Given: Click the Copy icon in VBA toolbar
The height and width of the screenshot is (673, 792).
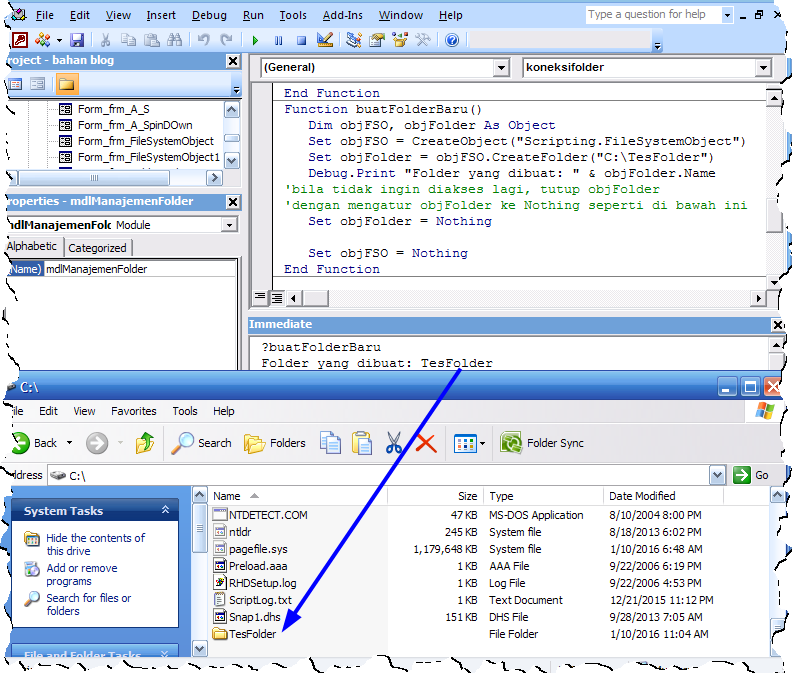Looking at the screenshot, I should click(128, 40).
